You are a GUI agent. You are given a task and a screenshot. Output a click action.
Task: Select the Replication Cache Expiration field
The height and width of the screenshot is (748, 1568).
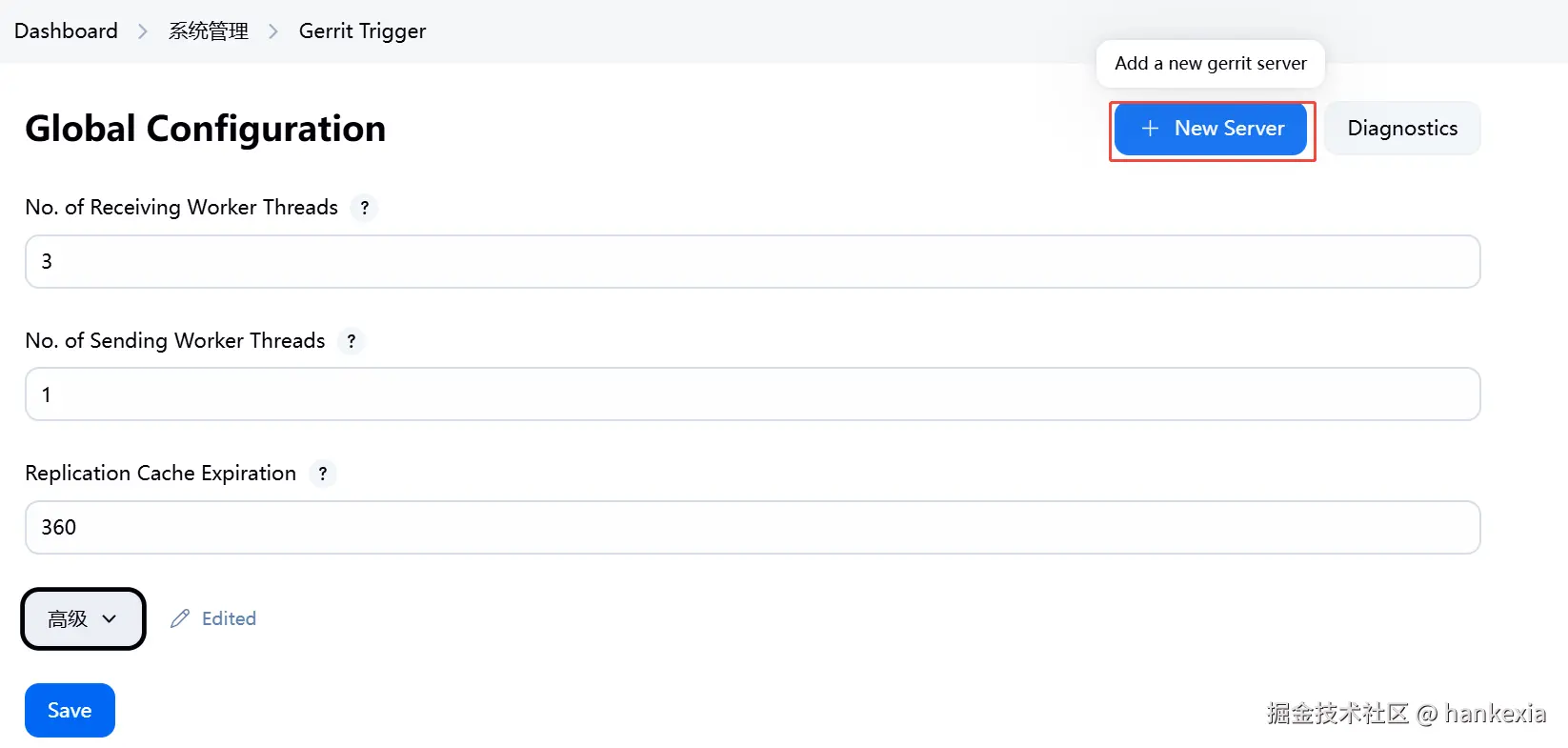pyautogui.click(x=753, y=528)
